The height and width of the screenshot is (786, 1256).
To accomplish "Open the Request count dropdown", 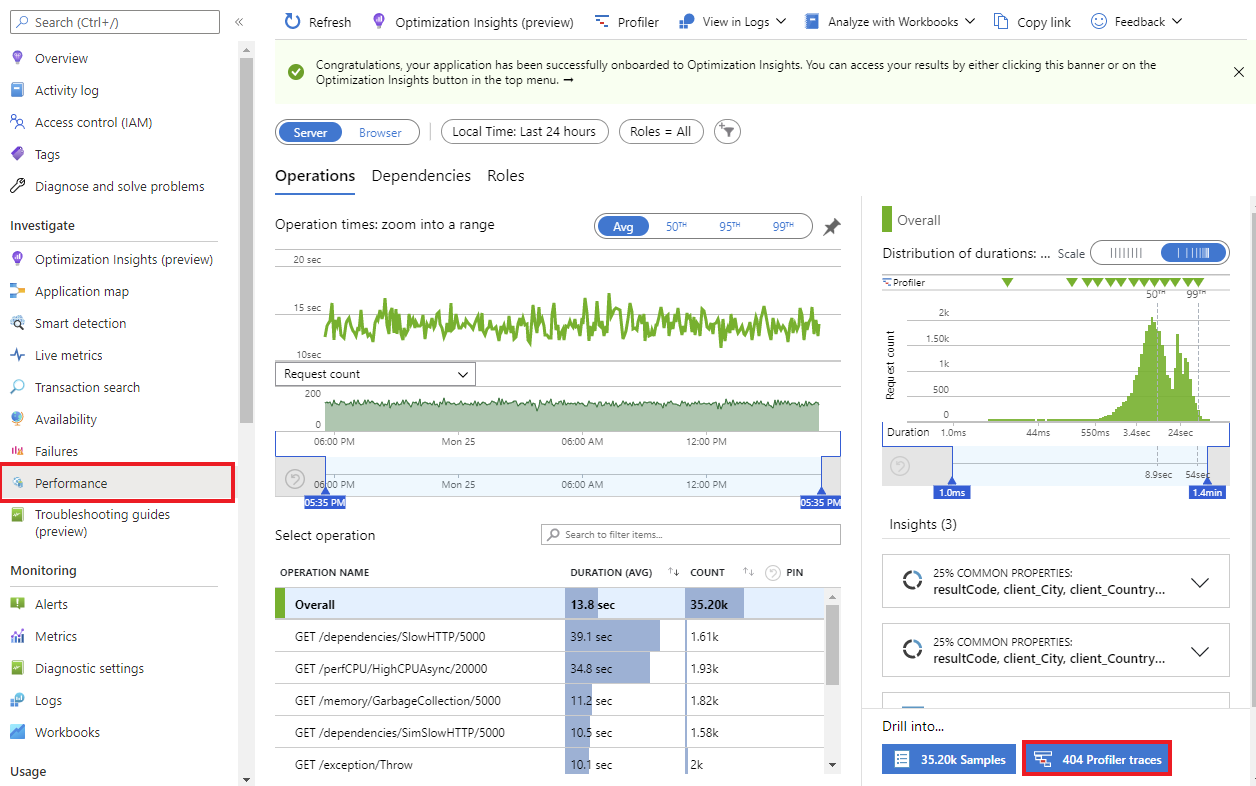I will point(375,373).
